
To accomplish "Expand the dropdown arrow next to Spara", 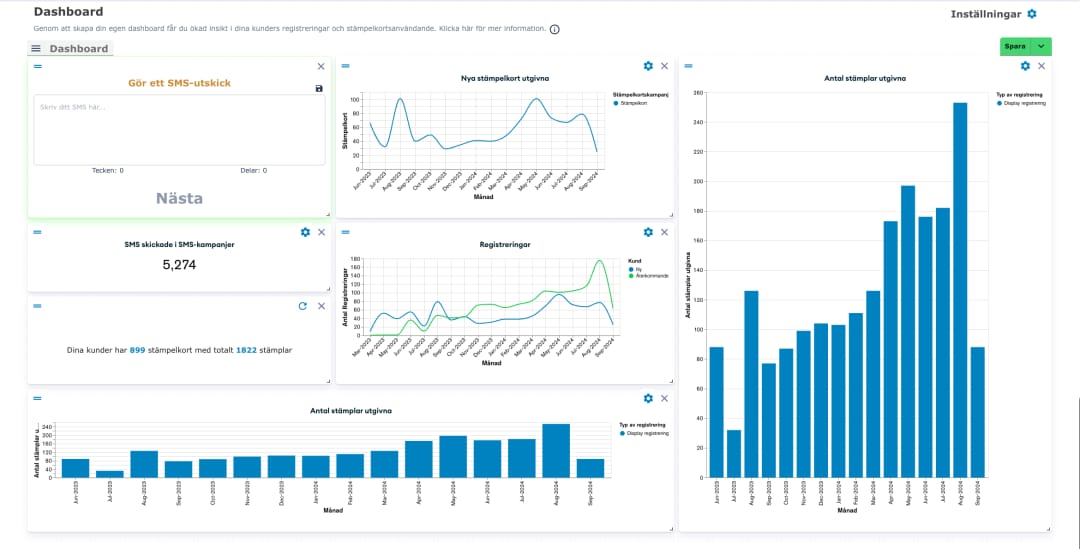I will (x=1042, y=46).
